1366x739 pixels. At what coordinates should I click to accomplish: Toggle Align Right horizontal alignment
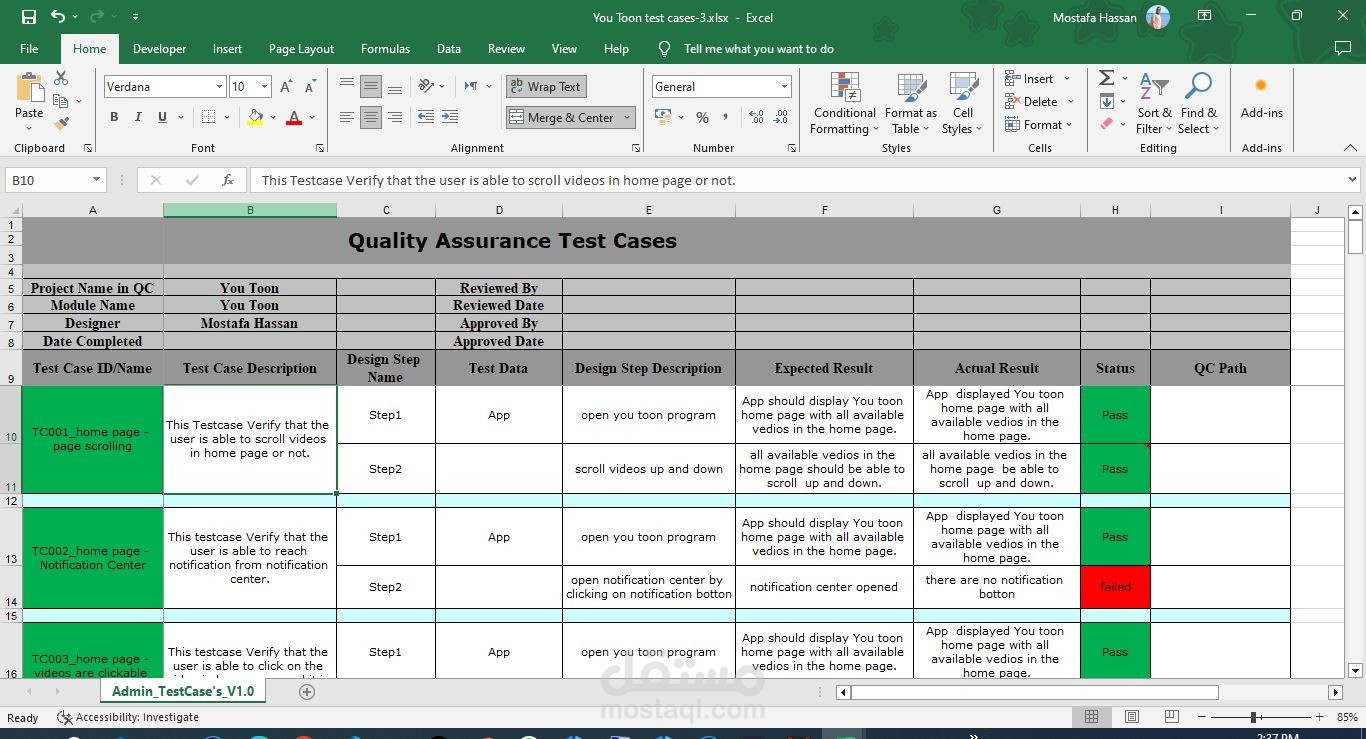click(395, 117)
